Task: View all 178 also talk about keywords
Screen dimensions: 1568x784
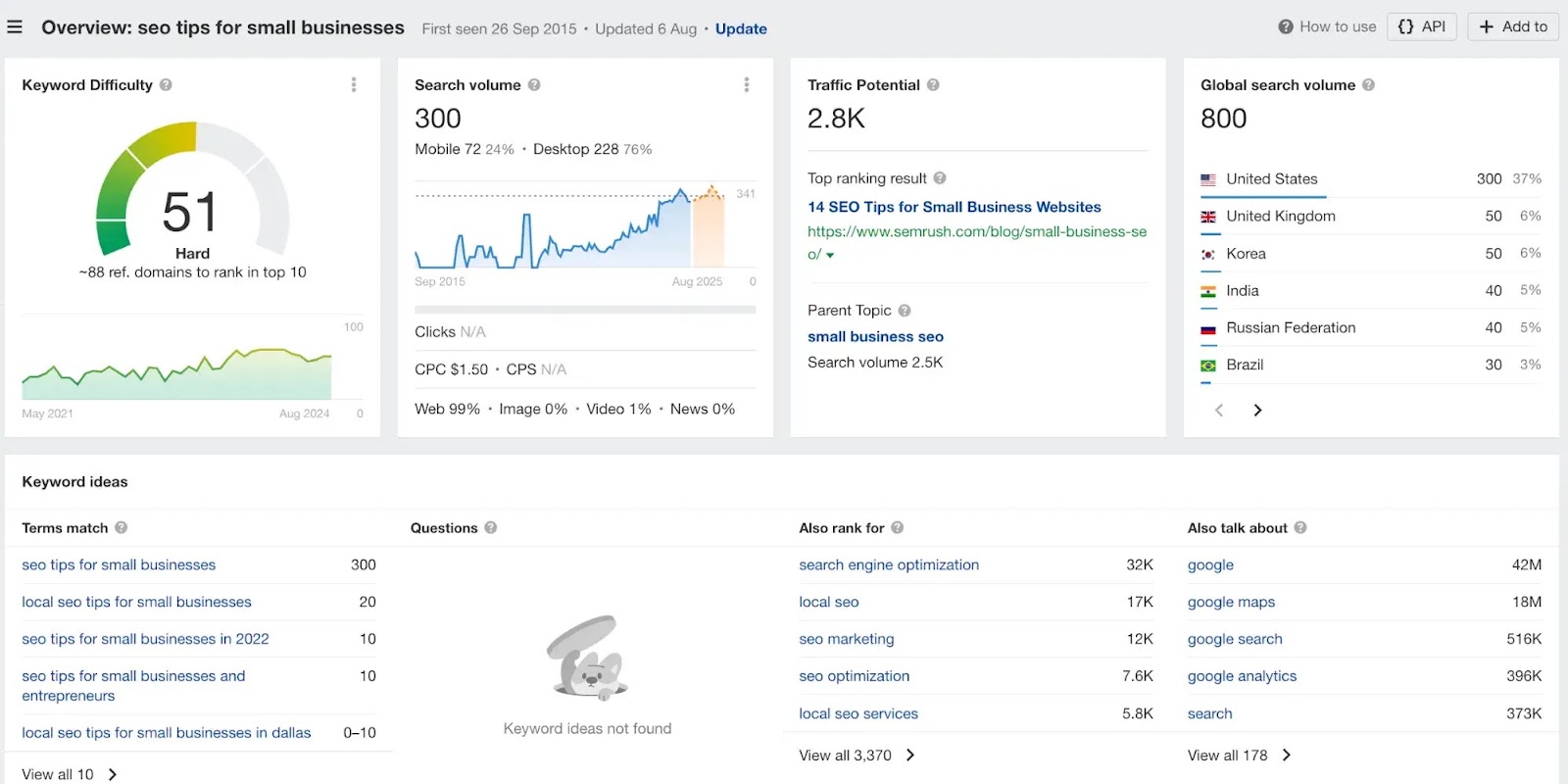Action: 1240,755
